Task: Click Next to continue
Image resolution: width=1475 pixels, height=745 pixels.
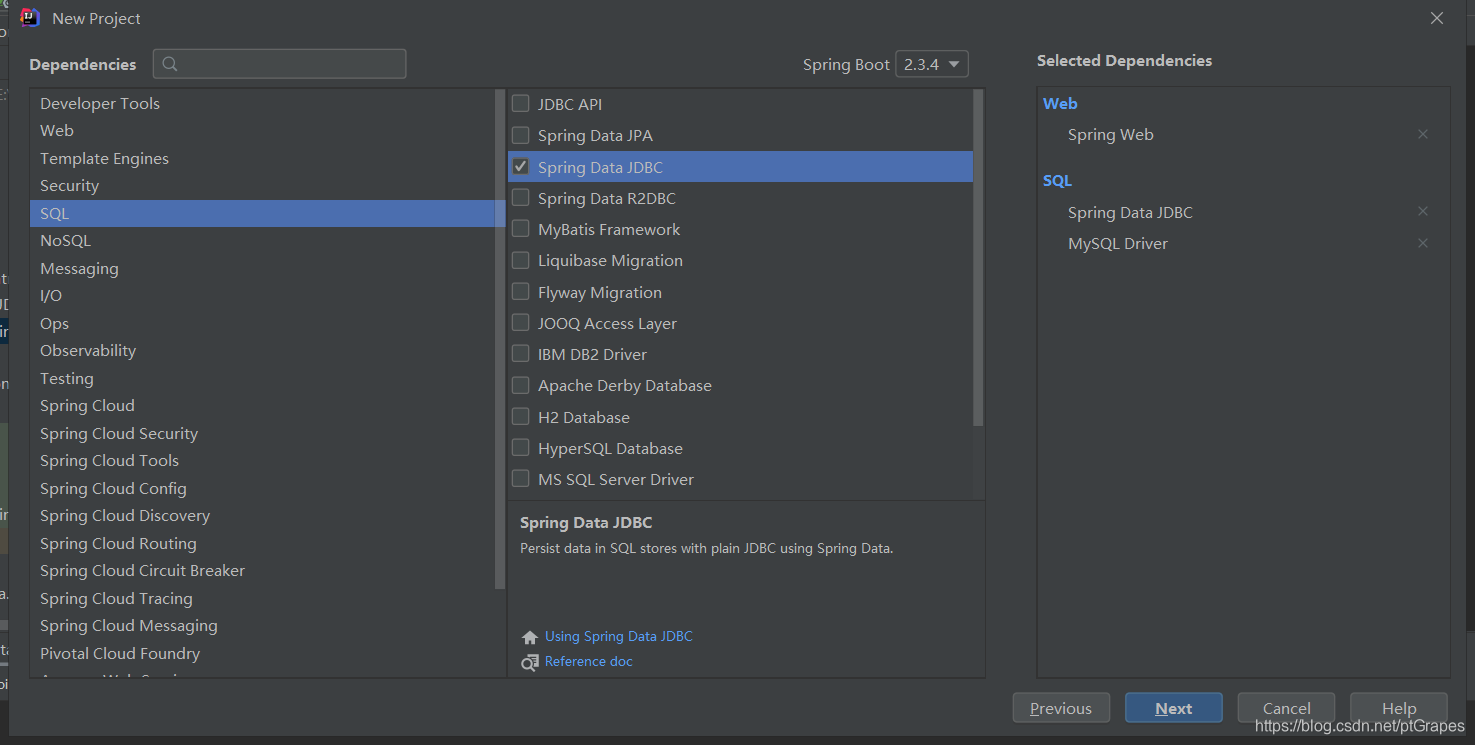Action: tap(1173, 708)
